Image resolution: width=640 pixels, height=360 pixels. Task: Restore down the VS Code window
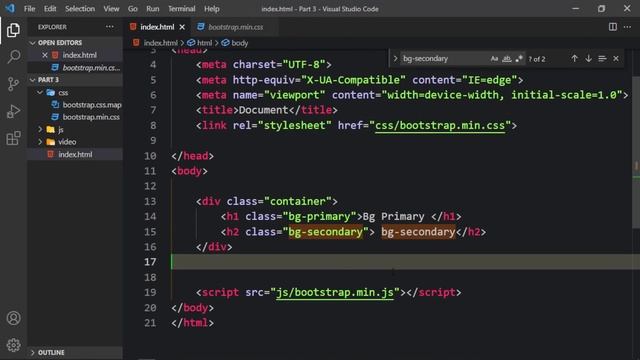(601, 8)
